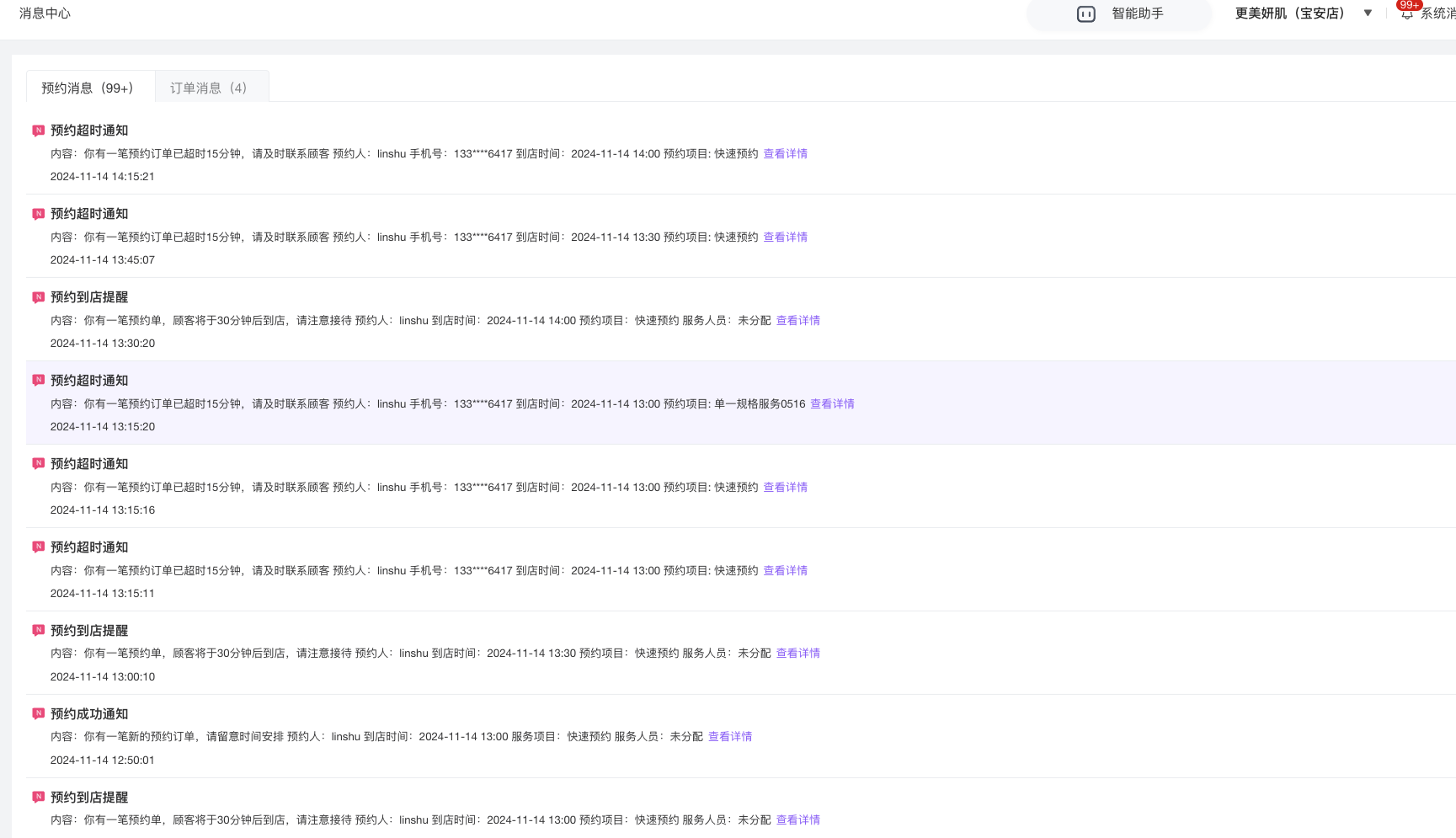Viewport: 1456px width, 838px height.
Task: Click the smart assistant robot icon
Action: point(1086,14)
